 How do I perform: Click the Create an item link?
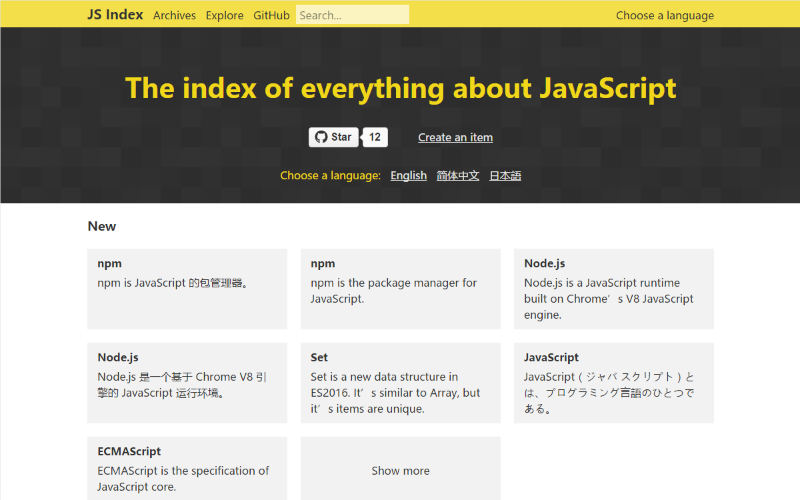[x=455, y=137]
